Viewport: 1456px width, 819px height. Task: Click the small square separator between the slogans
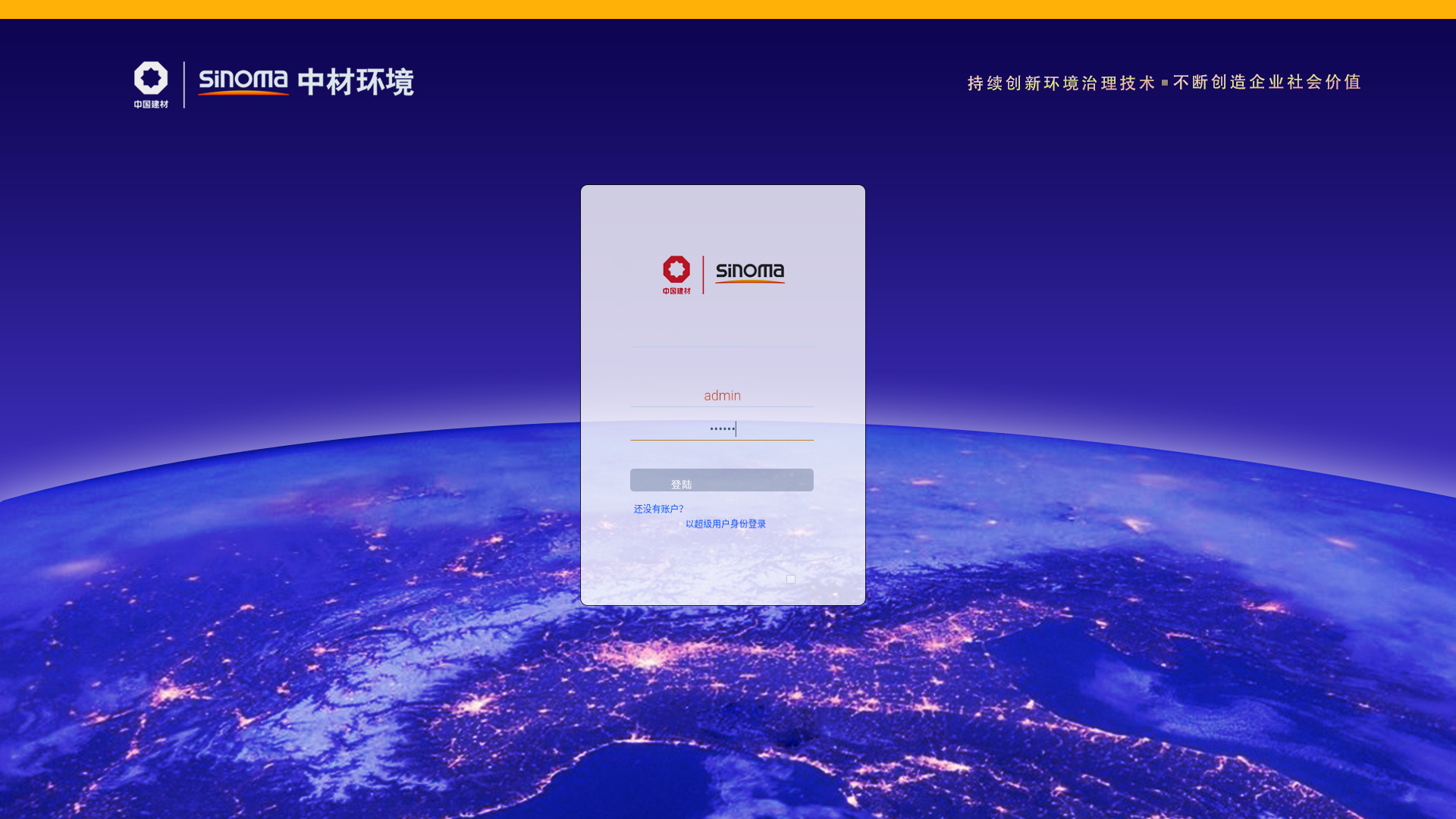click(x=1165, y=83)
